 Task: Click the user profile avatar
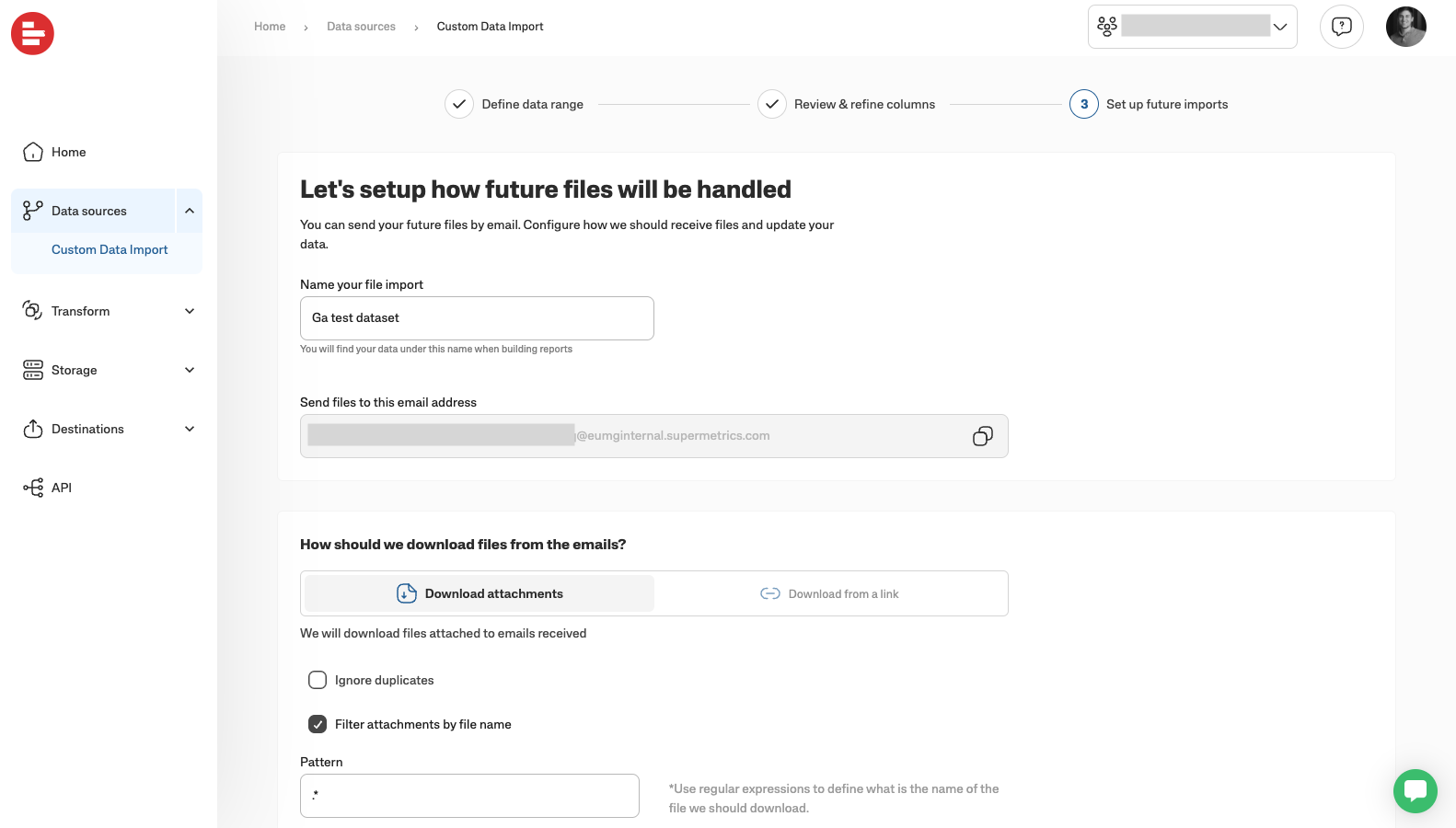tap(1405, 27)
